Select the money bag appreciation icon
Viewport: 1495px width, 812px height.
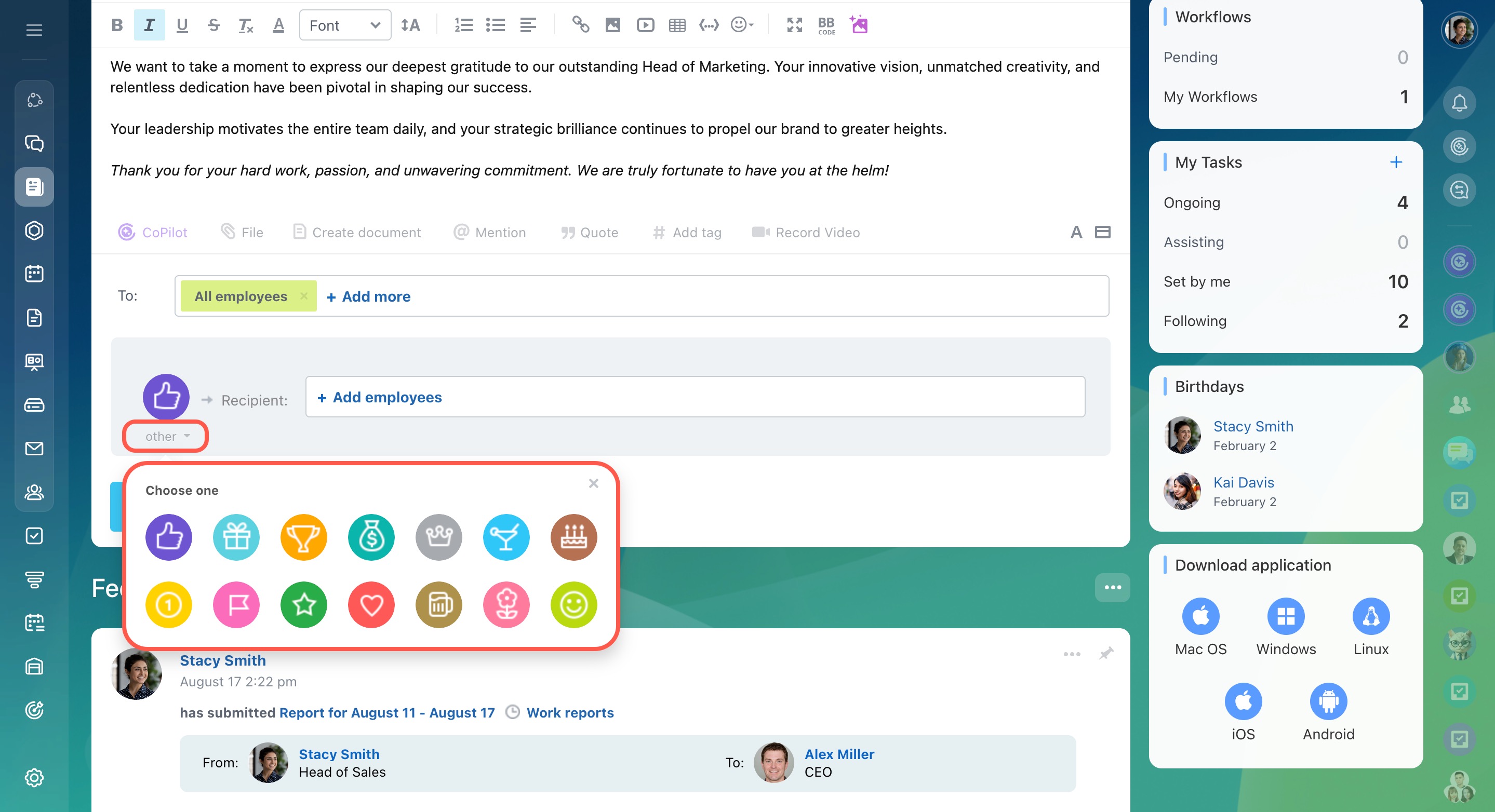pos(371,537)
